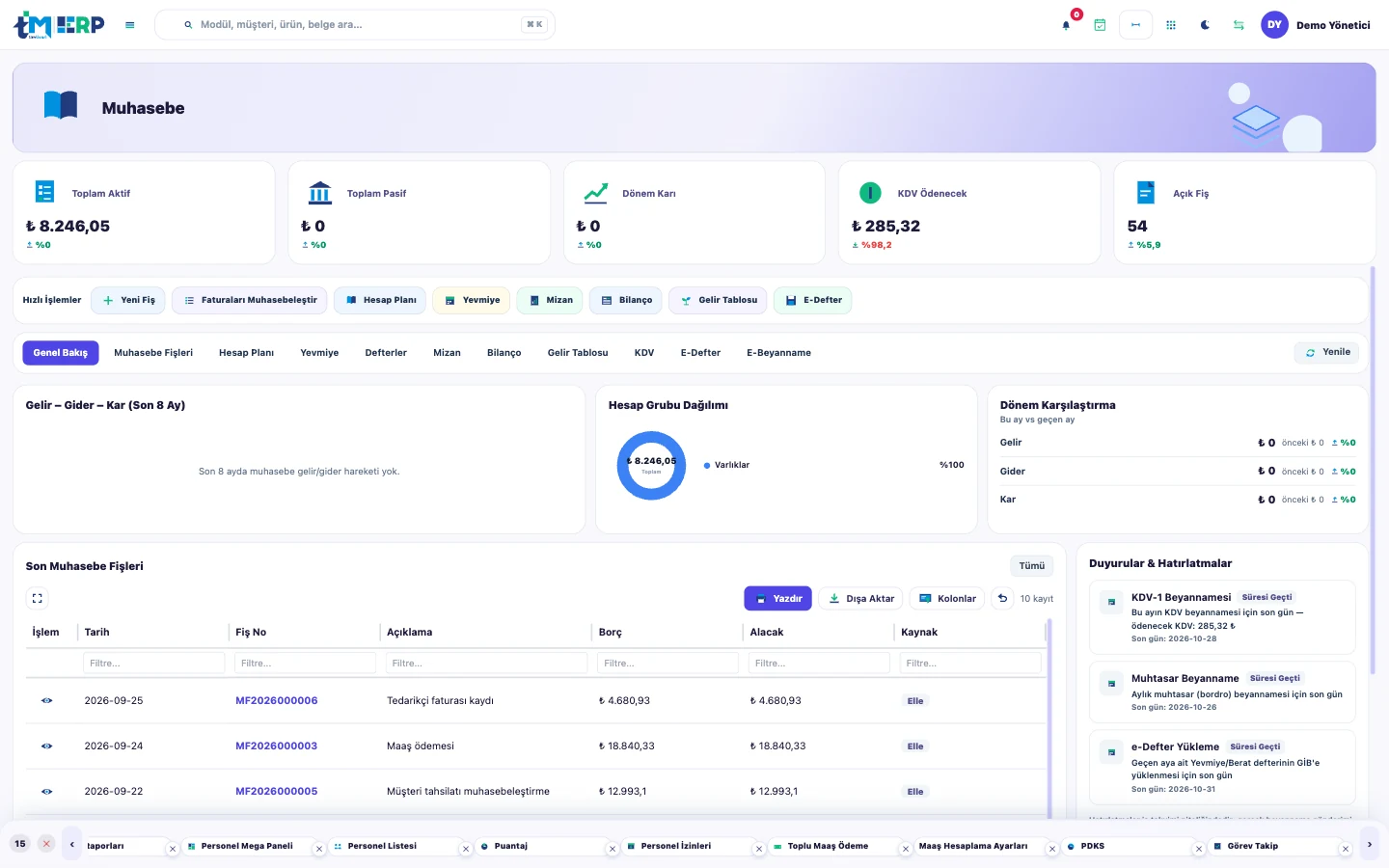Click fullscreen icon of Son Muhasebe Fişleri table
This screenshot has width=1389, height=868.
point(37,598)
